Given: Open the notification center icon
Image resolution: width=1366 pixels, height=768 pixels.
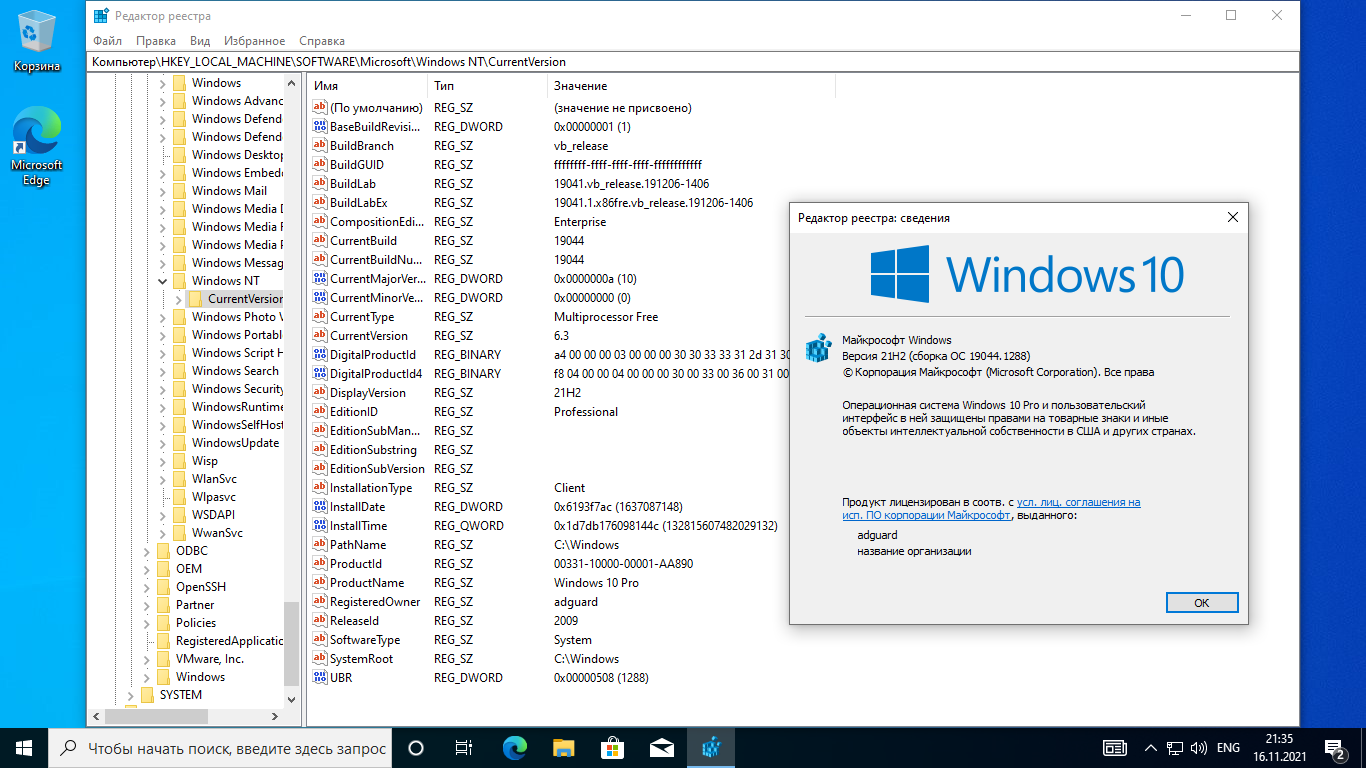Looking at the screenshot, I should [x=1335, y=747].
